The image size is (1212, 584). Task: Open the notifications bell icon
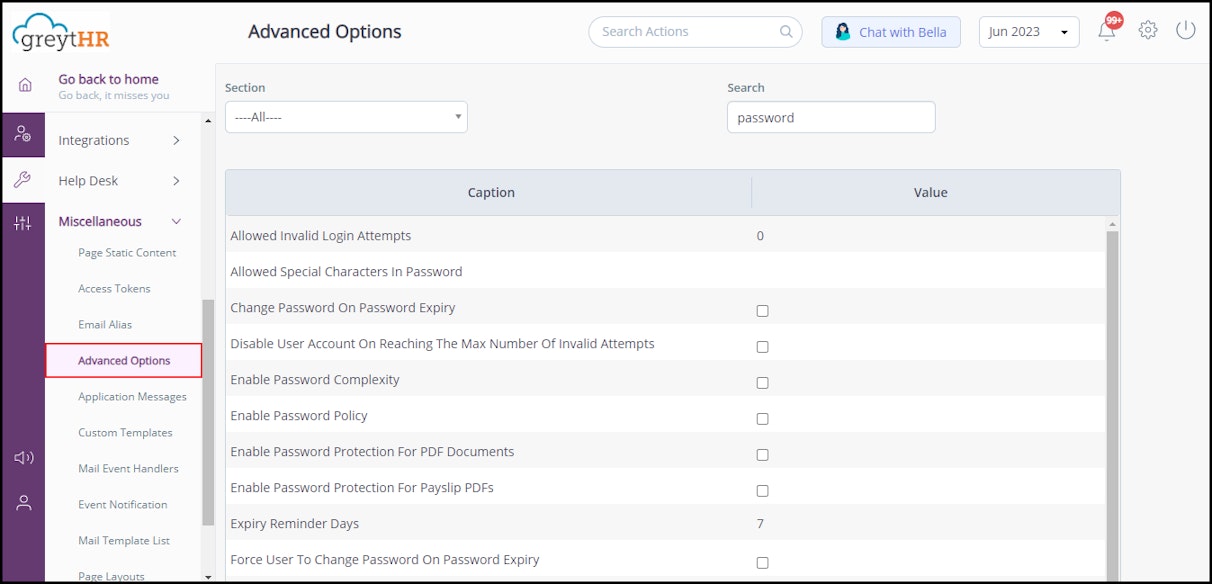pyautogui.click(x=1106, y=31)
